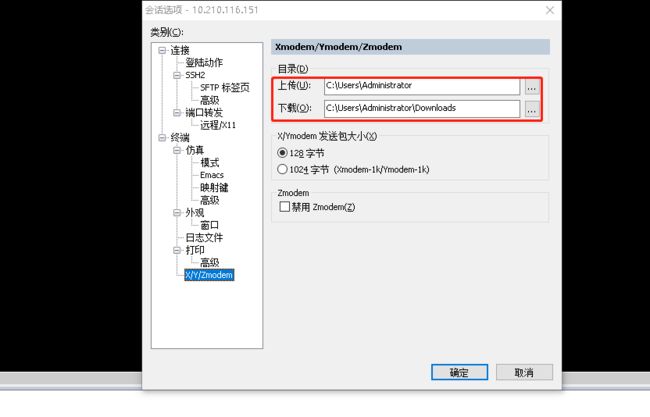Open the SFTP 标签页 category

tap(225, 87)
